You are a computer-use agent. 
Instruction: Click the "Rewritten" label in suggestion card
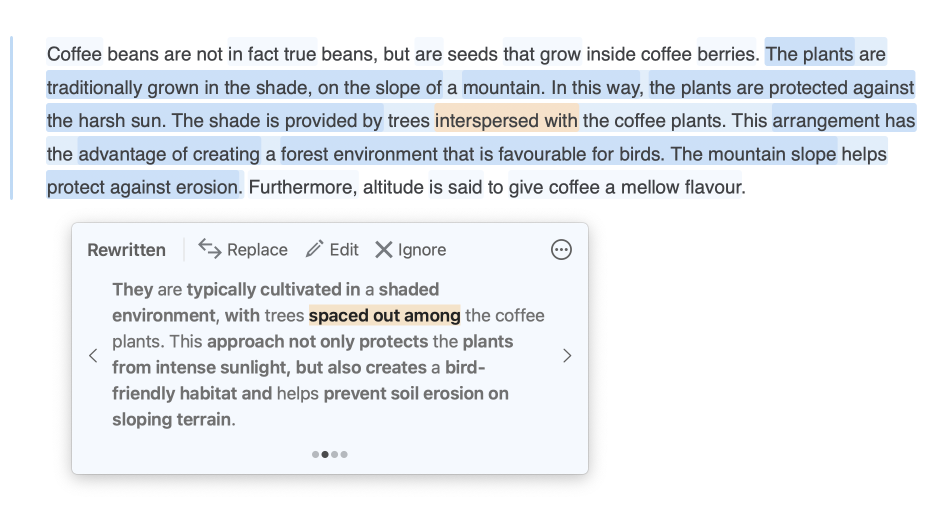click(x=126, y=250)
